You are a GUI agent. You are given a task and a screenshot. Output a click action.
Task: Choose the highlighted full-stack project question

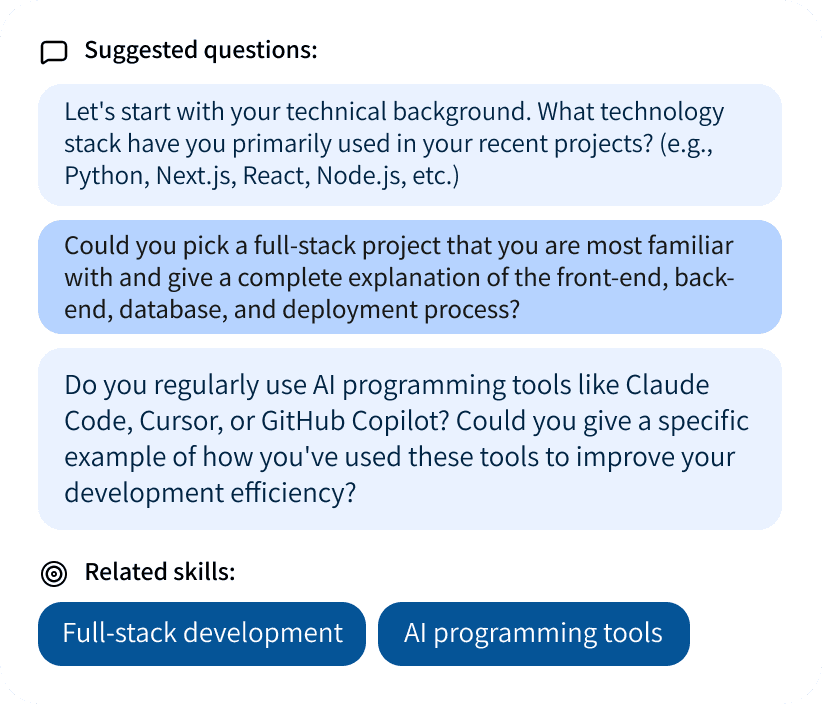[409, 277]
